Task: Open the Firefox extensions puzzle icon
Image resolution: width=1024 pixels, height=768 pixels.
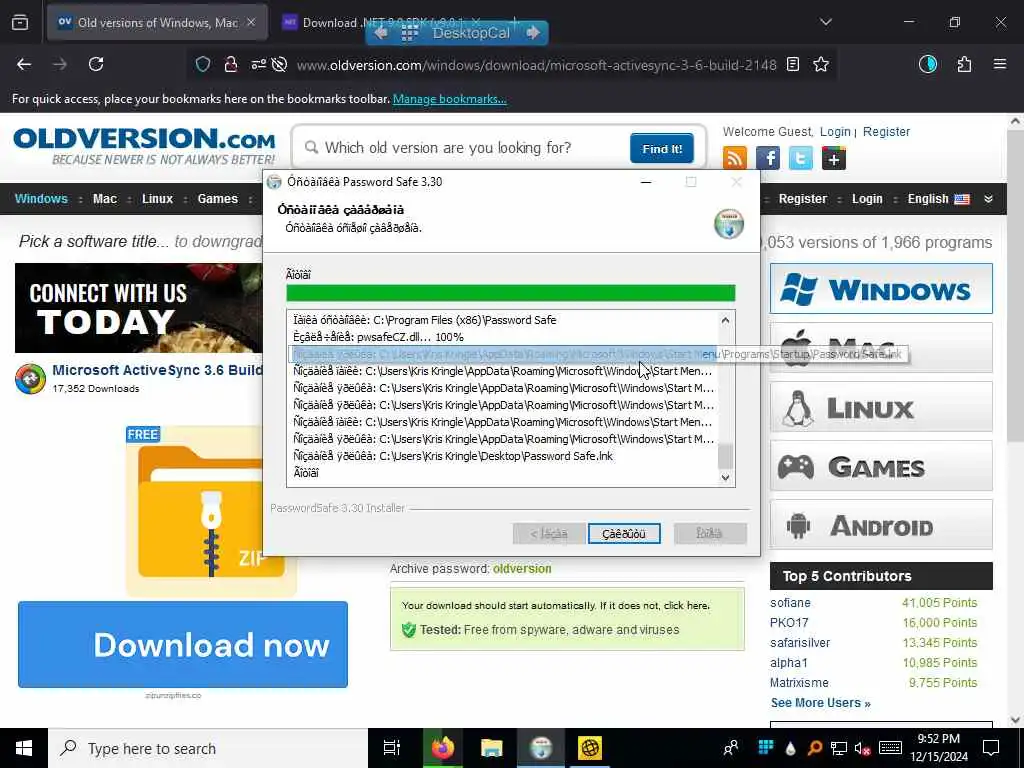Action: [964, 64]
